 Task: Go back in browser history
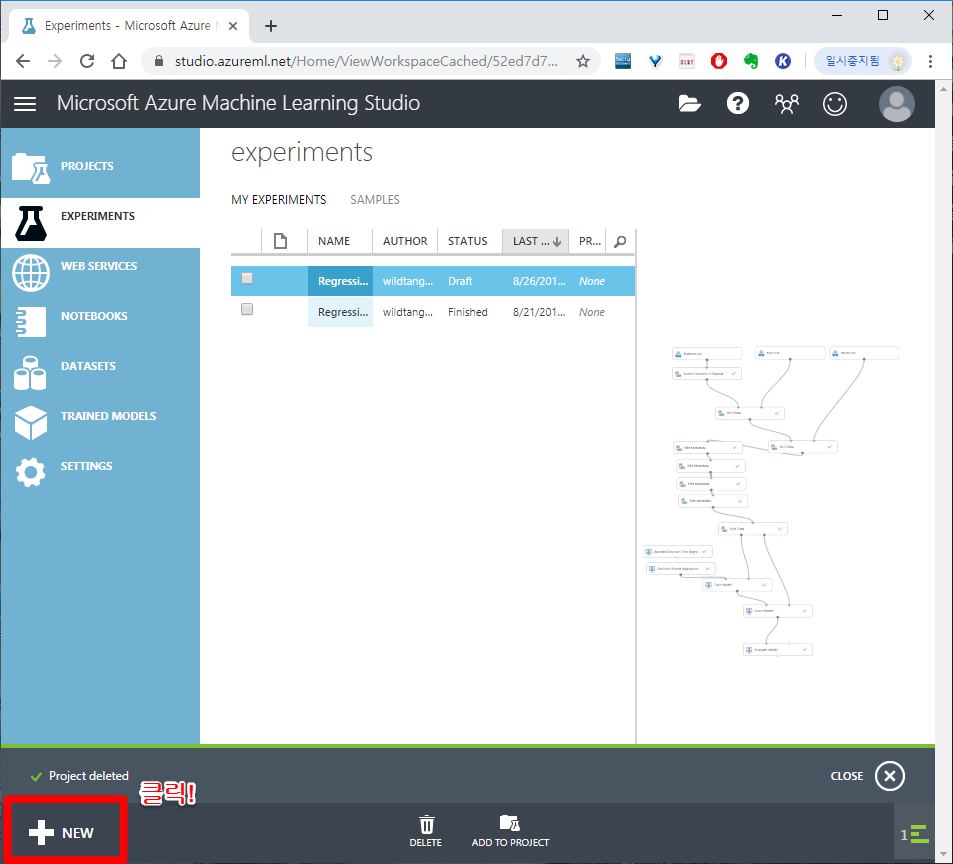[23, 61]
